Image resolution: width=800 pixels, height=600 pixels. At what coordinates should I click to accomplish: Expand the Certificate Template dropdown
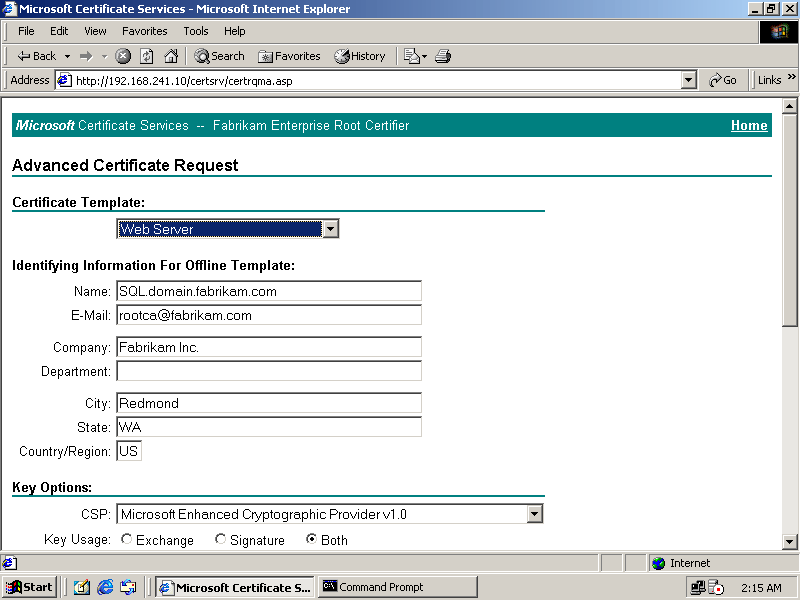331,229
